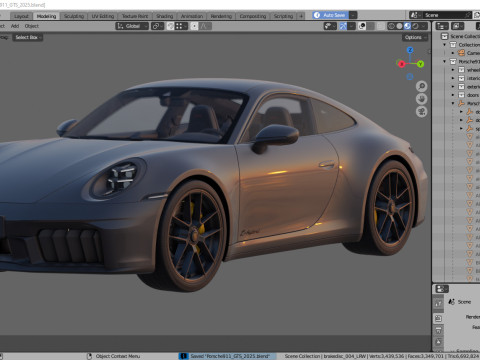Image resolution: width=480 pixels, height=360 pixels.
Task: Switch to solid viewport shading
Action: pyautogui.click(x=399, y=26)
